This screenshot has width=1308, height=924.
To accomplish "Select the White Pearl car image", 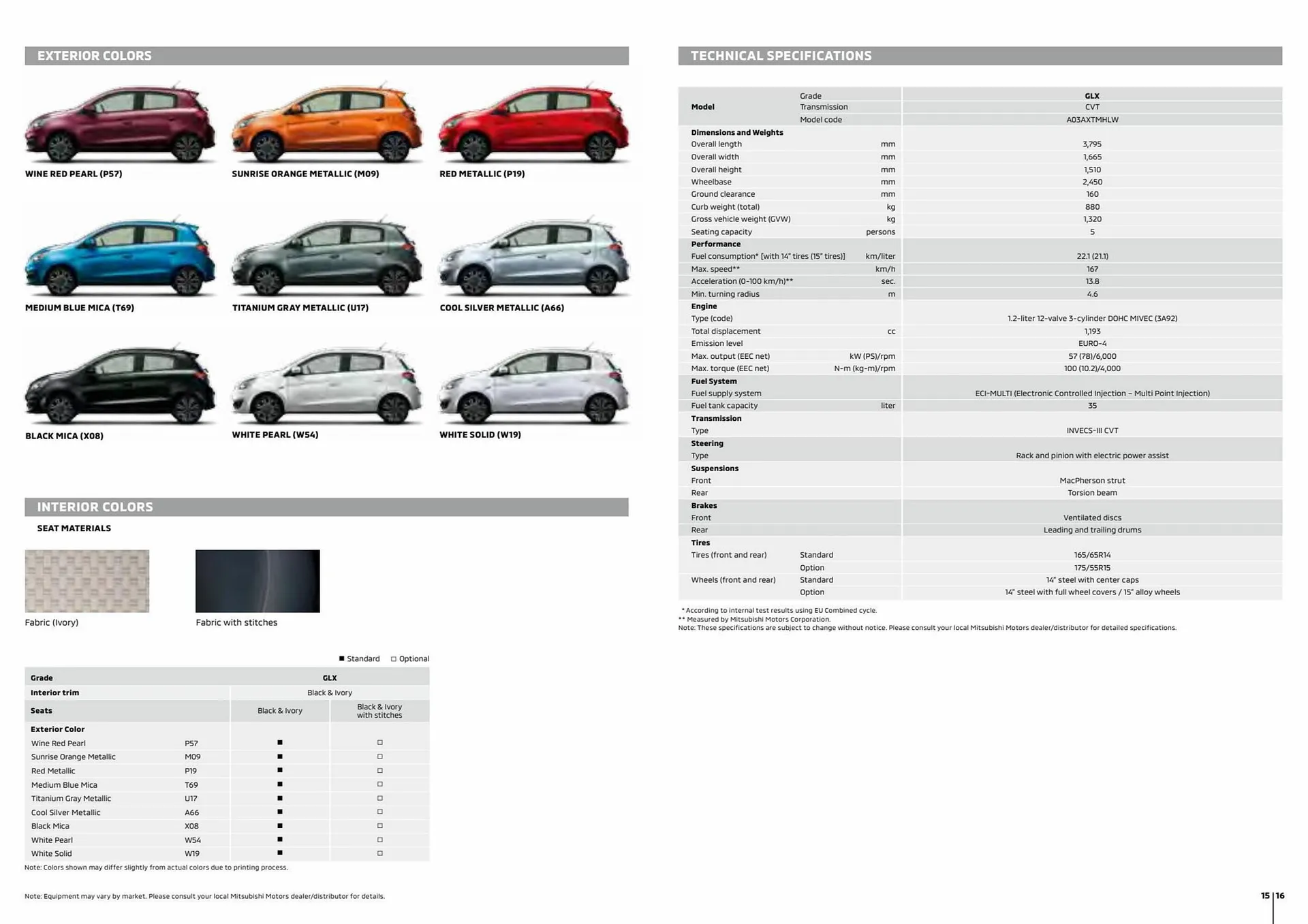I will coord(327,384).
